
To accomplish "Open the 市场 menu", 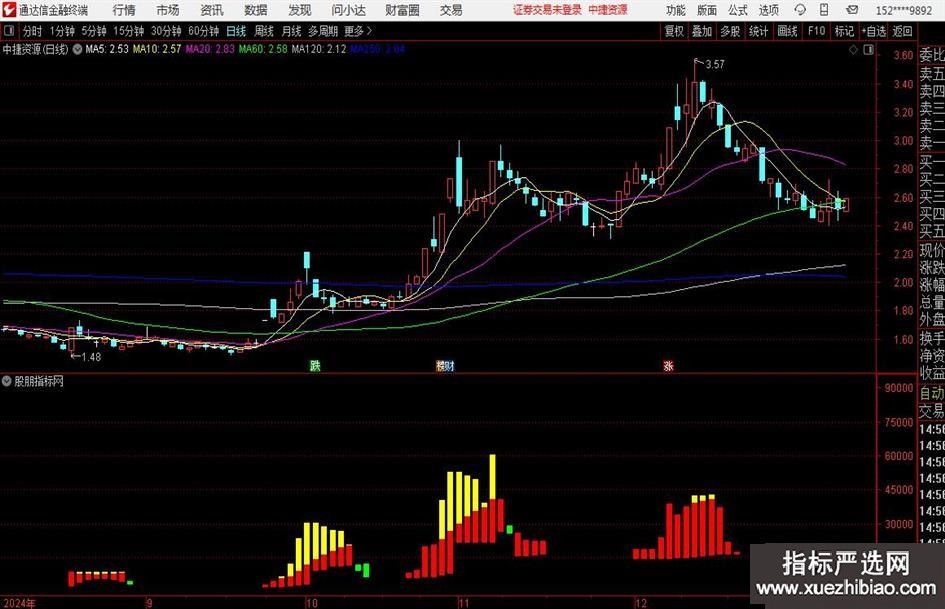I will [x=168, y=10].
